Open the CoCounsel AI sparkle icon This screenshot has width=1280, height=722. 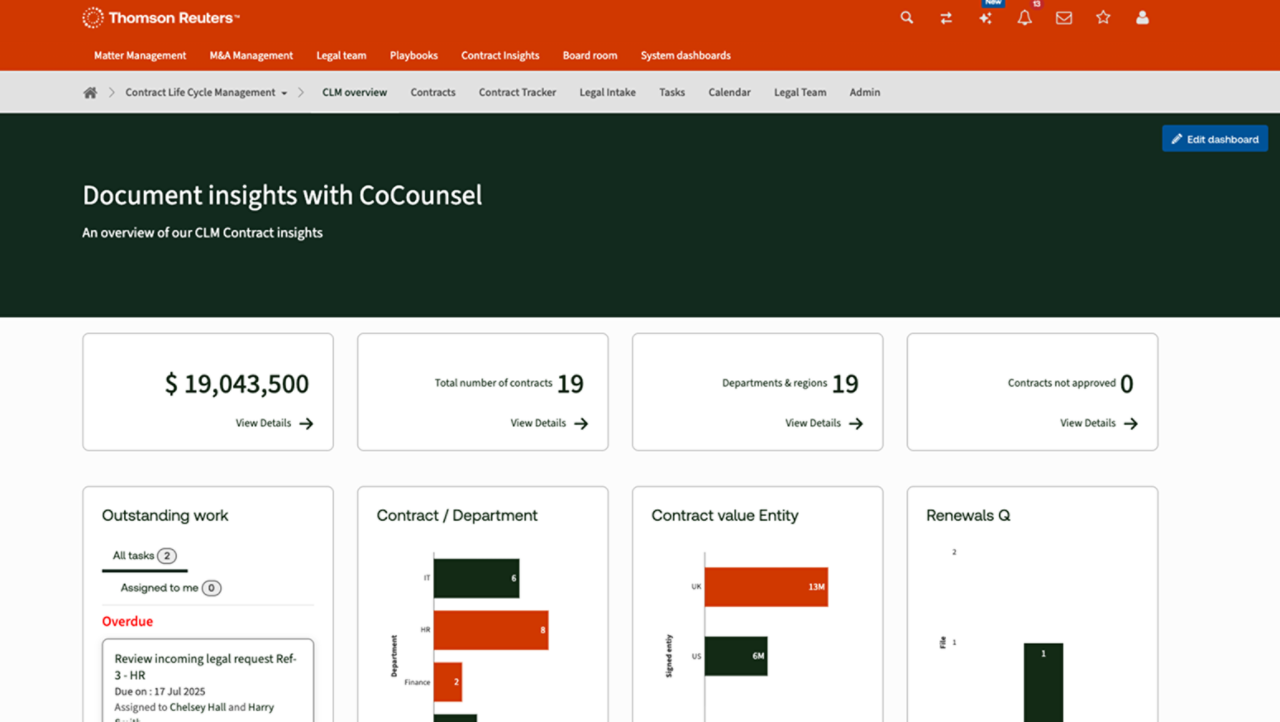point(986,18)
